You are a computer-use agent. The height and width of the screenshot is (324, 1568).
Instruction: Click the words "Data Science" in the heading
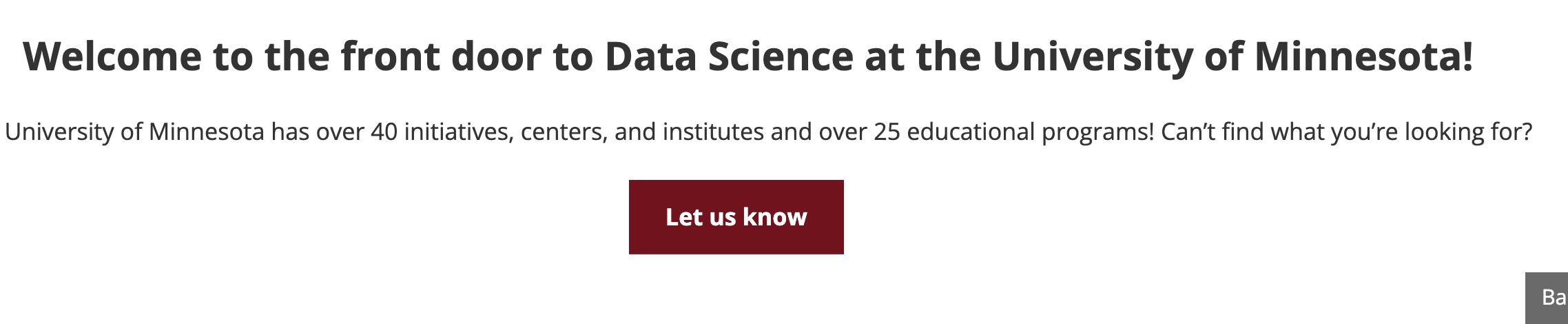click(x=729, y=57)
